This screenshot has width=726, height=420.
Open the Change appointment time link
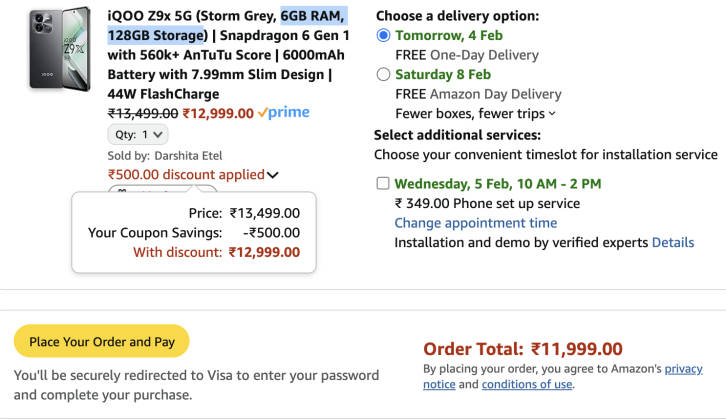pyautogui.click(x=475, y=223)
